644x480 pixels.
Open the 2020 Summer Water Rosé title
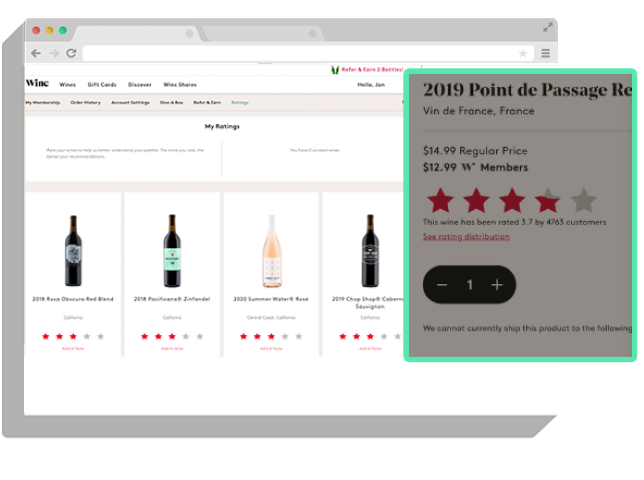pyautogui.click(x=271, y=299)
